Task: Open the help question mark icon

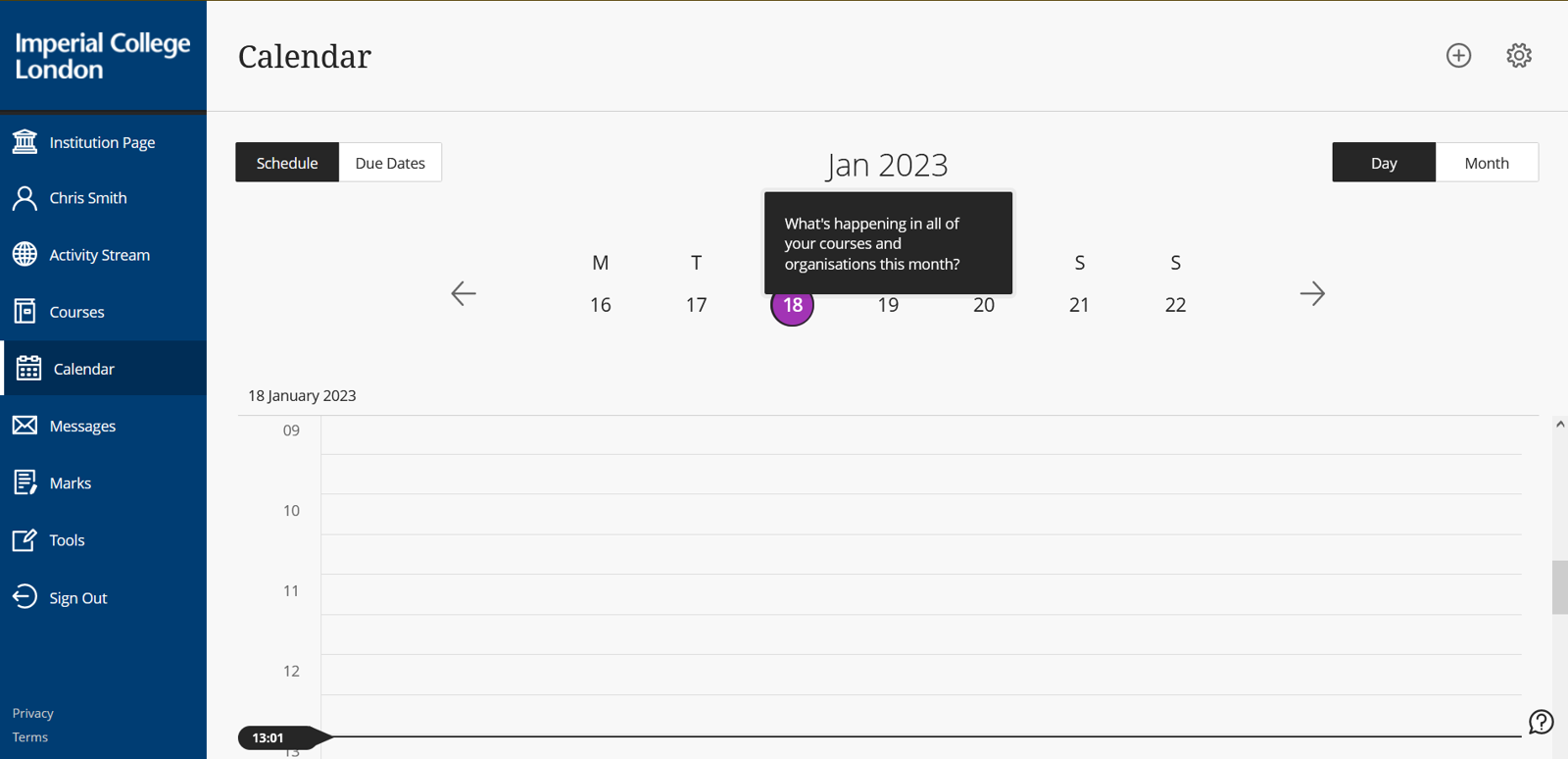Action: pos(1541,723)
